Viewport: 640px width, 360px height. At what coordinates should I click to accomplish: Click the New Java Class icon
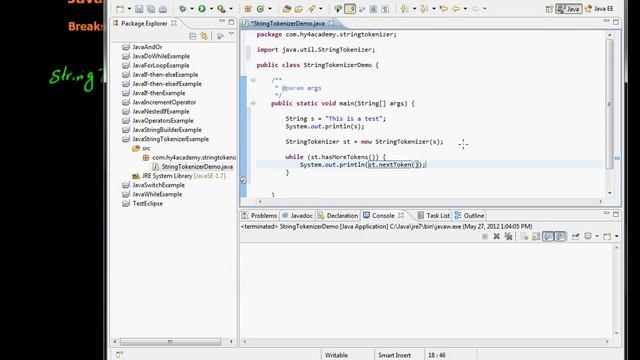260,9
